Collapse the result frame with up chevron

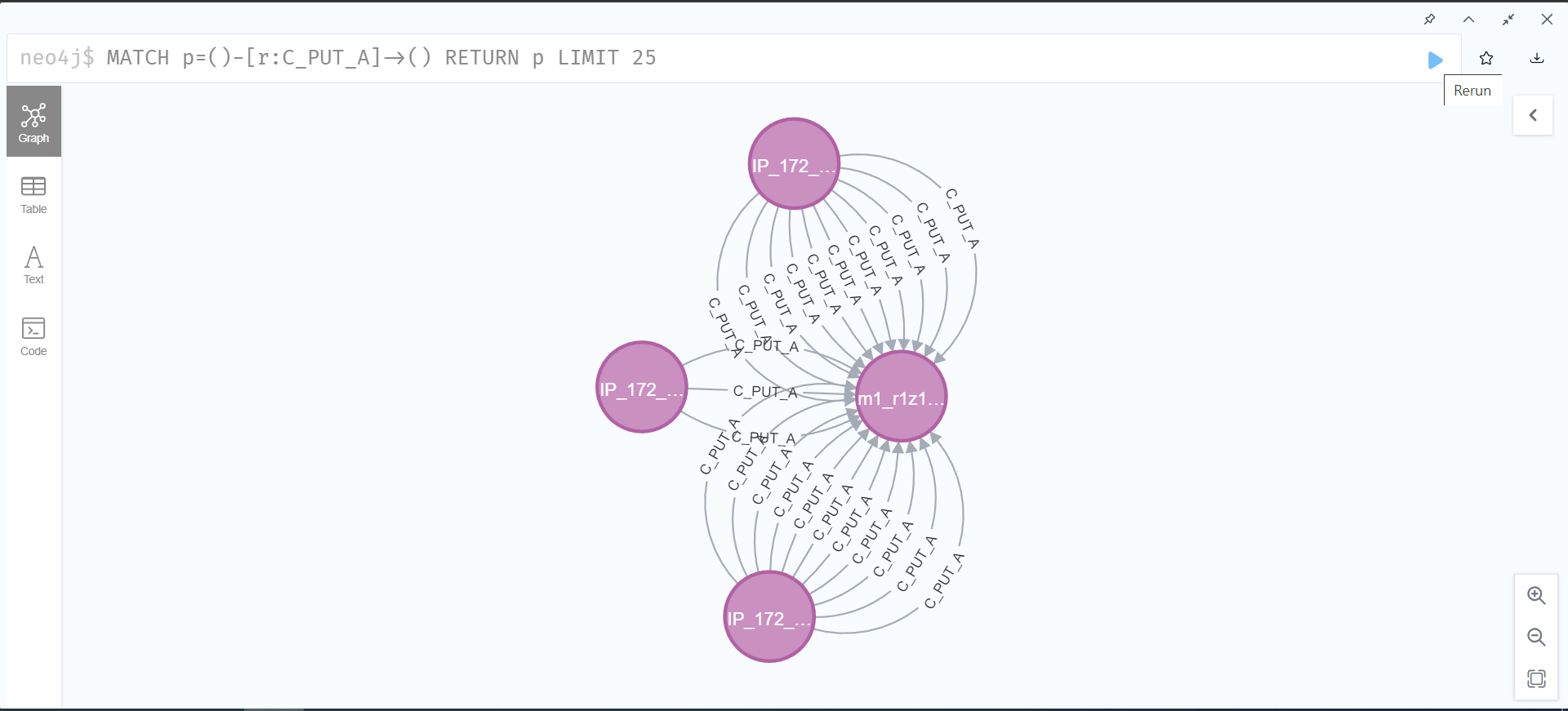click(1468, 20)
